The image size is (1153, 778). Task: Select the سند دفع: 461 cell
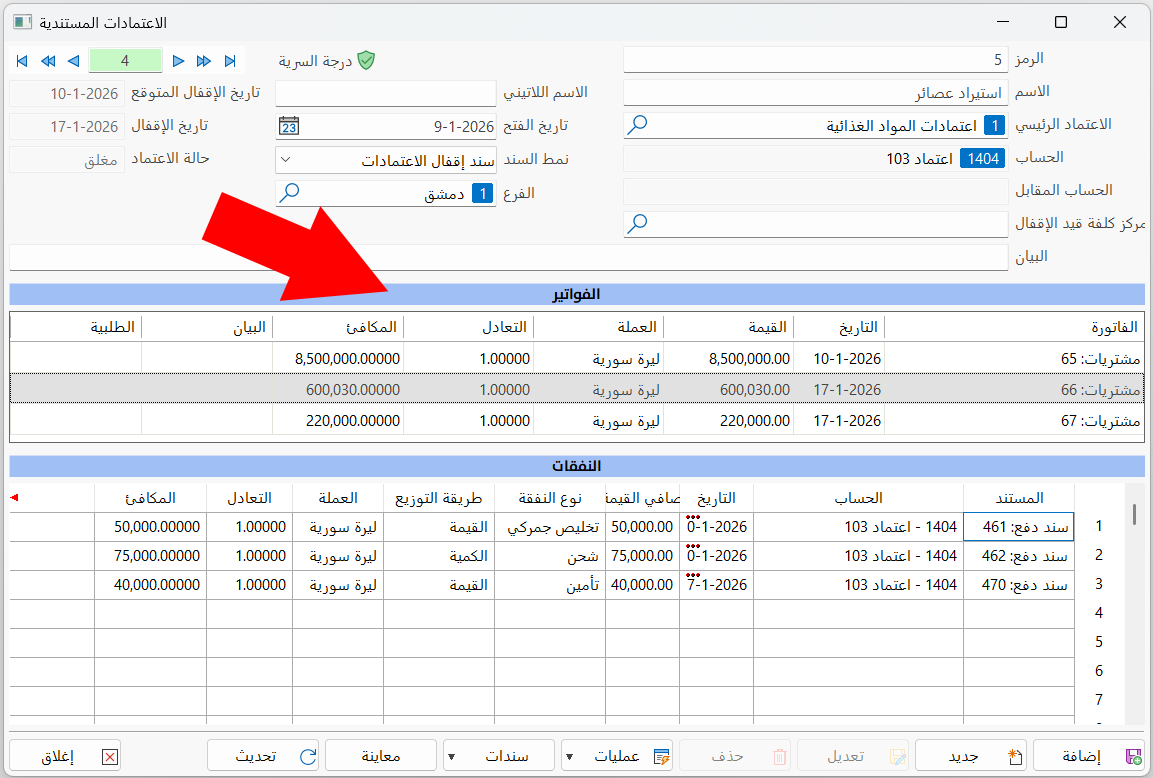pos(1018,527)
